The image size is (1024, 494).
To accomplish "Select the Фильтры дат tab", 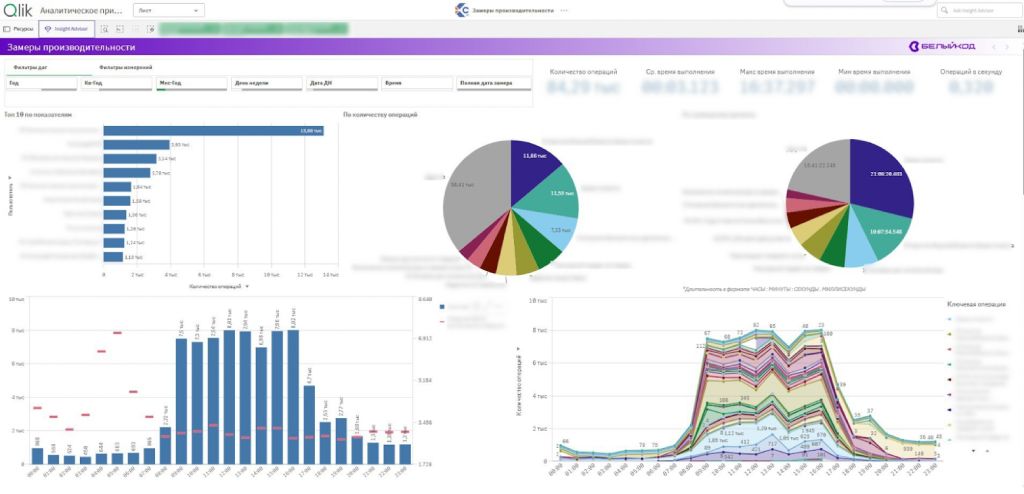I will click(31, 67).
